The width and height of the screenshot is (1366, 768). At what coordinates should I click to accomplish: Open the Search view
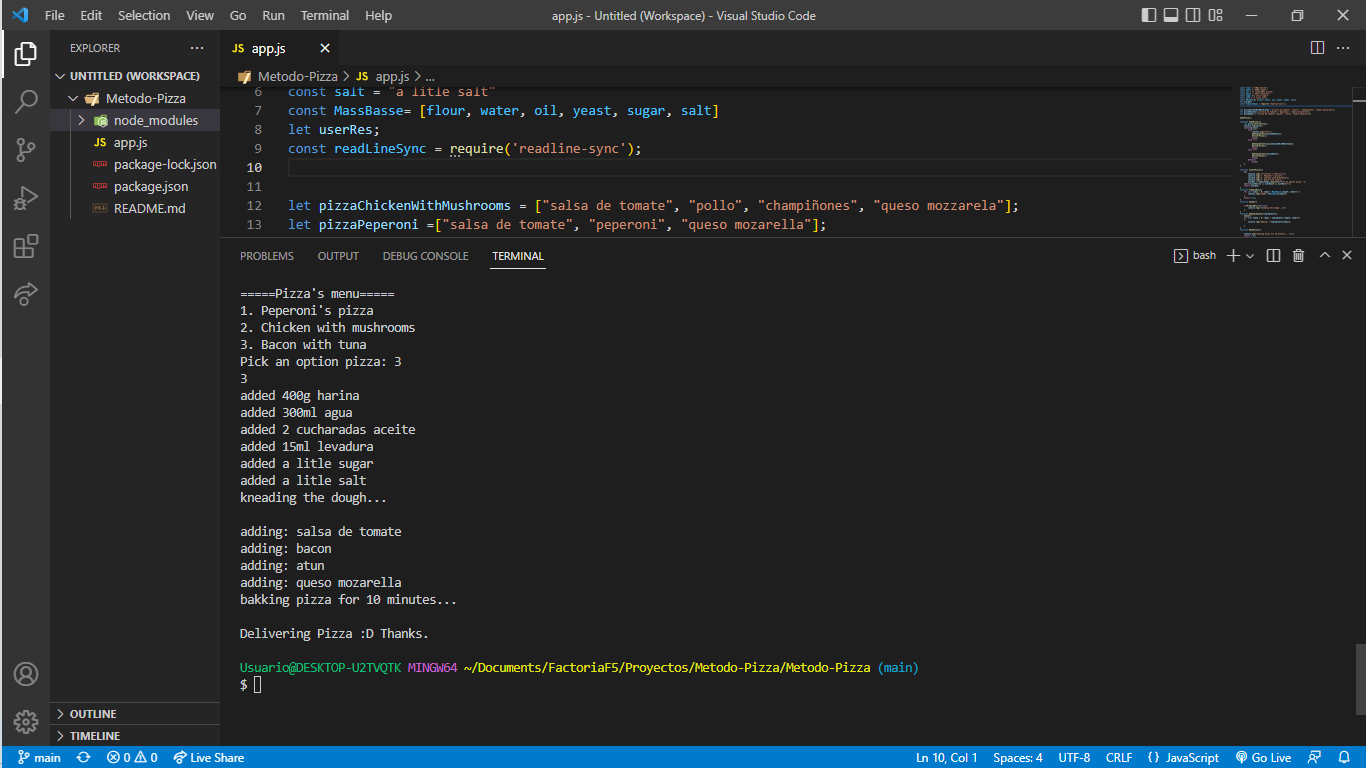tap(25, 101)
